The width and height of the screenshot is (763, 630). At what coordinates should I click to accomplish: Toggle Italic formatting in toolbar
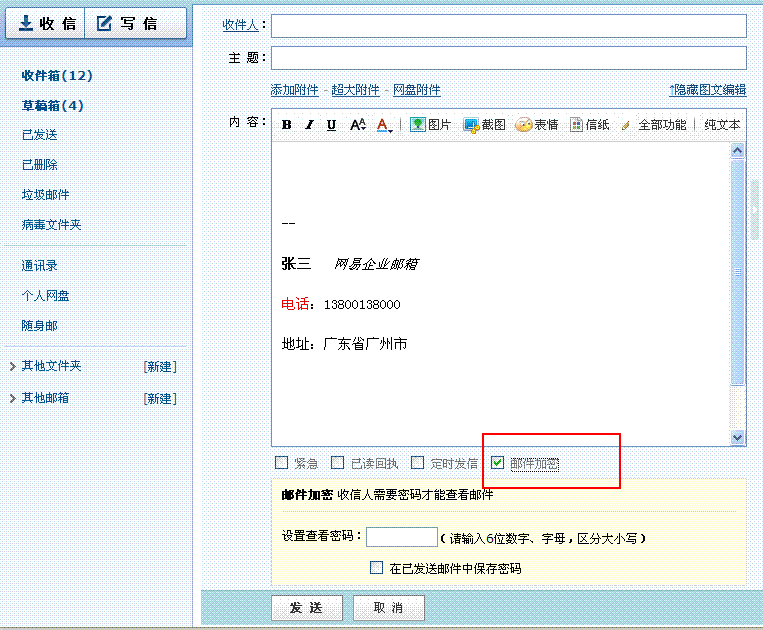coord(309,125)
